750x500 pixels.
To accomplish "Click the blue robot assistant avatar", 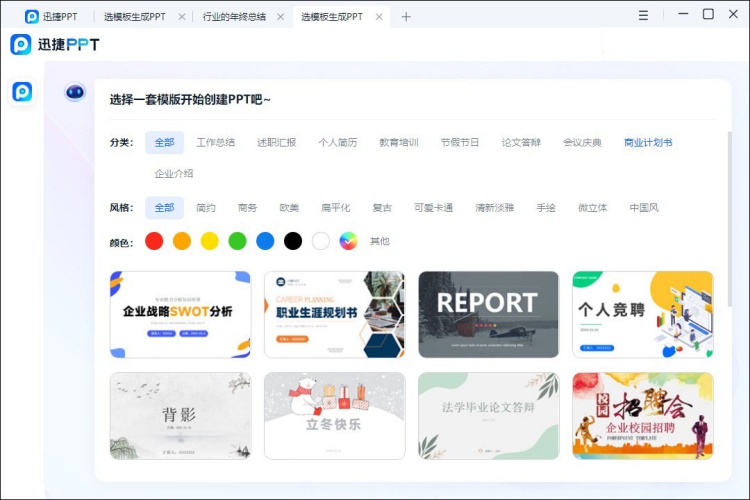I will (75, 92).
